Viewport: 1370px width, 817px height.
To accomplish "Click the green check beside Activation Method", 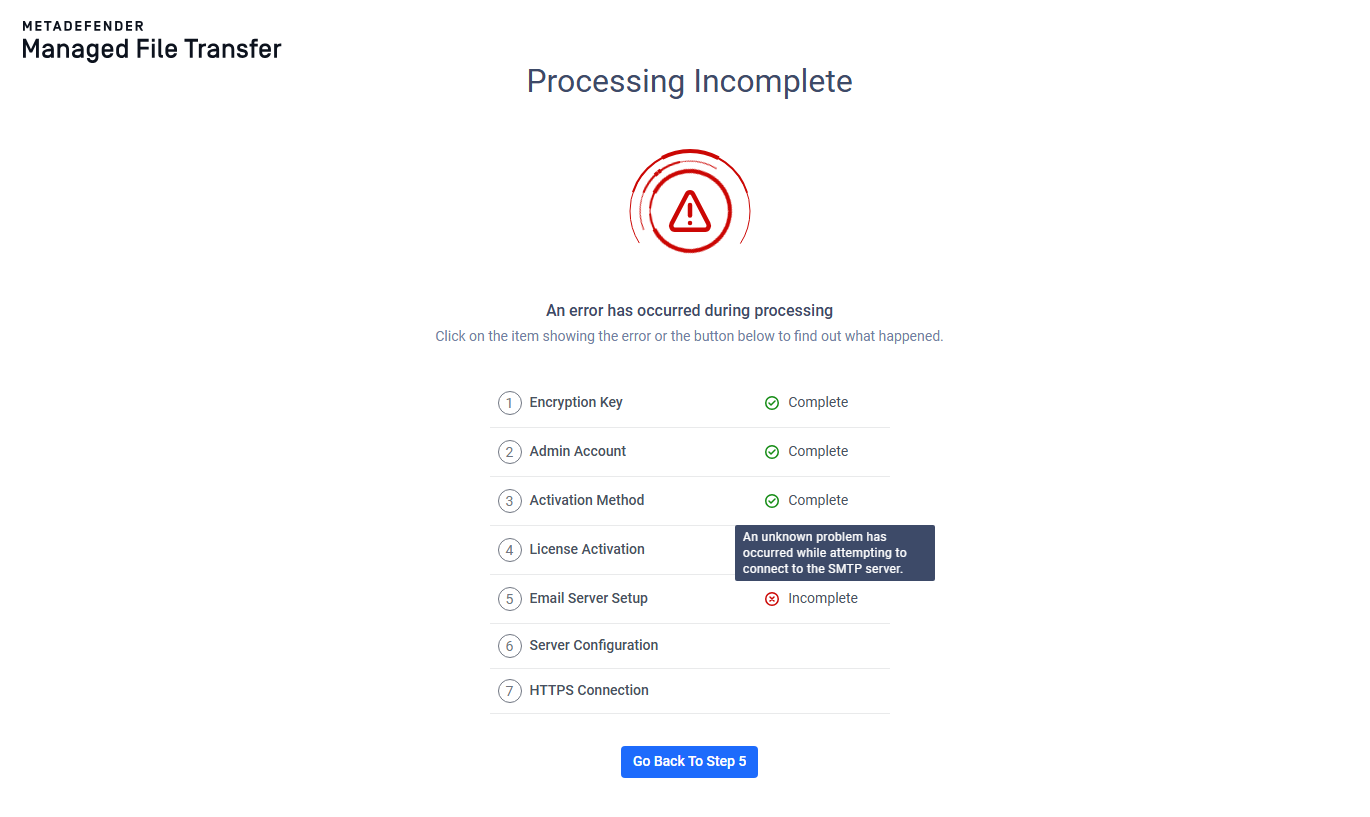I will click(772, 501).
